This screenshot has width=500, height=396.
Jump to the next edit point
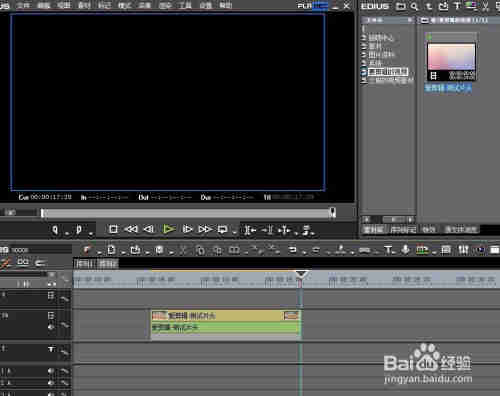pyautogui.click(x=268, y=230)
